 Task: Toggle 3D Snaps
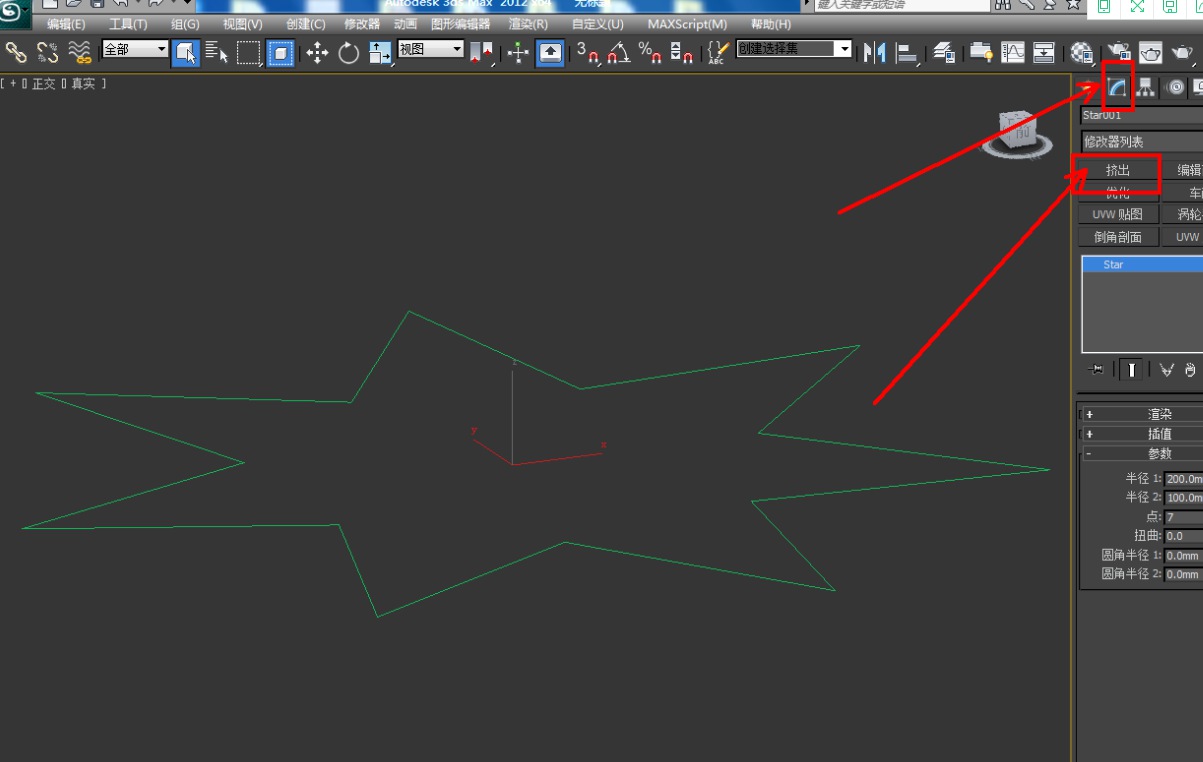coord(587,52)
